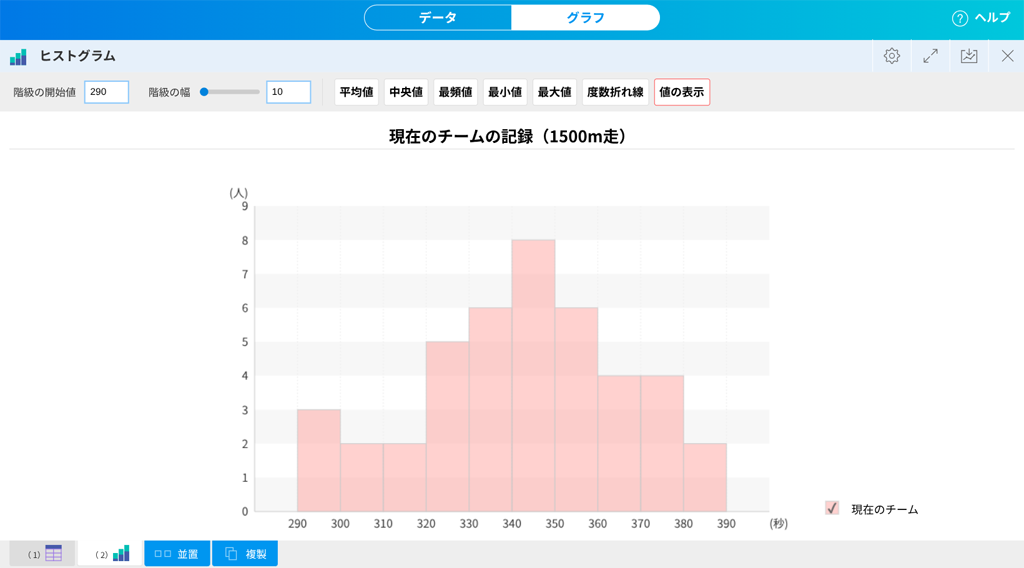Open sheet (2) histogram icon
This screenshot has width=1024, height=568.
click(x=121, y=554)
